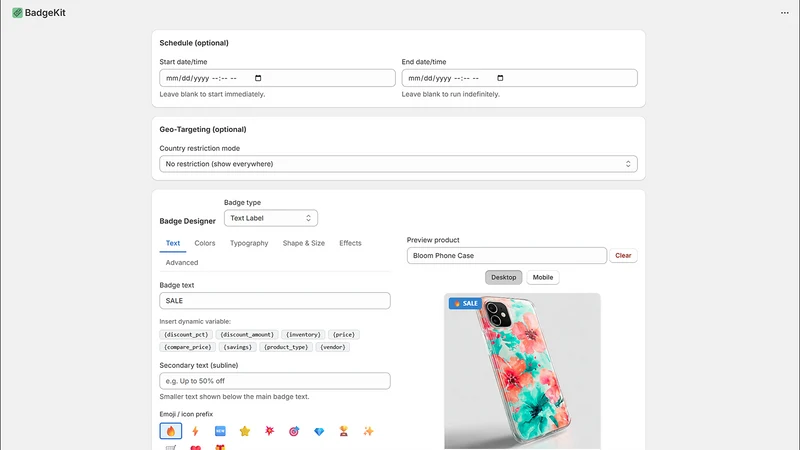The width and height of the screenshot is (800, 450).
Task: Click the Badge text input containing SALE
Action: coord(275,301)
